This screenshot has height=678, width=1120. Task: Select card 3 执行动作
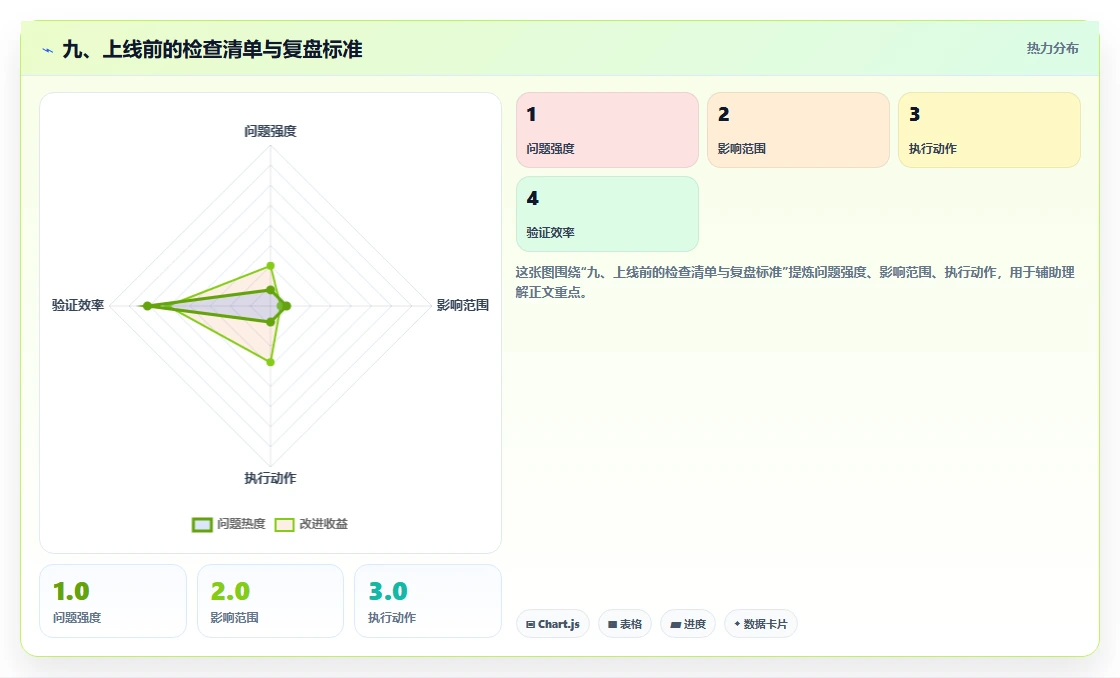tap(989, 130)
